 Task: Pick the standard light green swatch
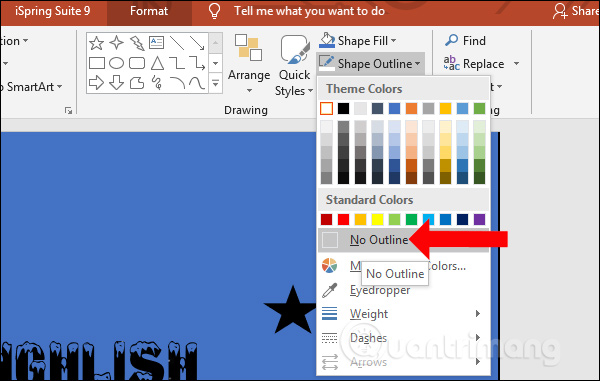coord(395,220)
